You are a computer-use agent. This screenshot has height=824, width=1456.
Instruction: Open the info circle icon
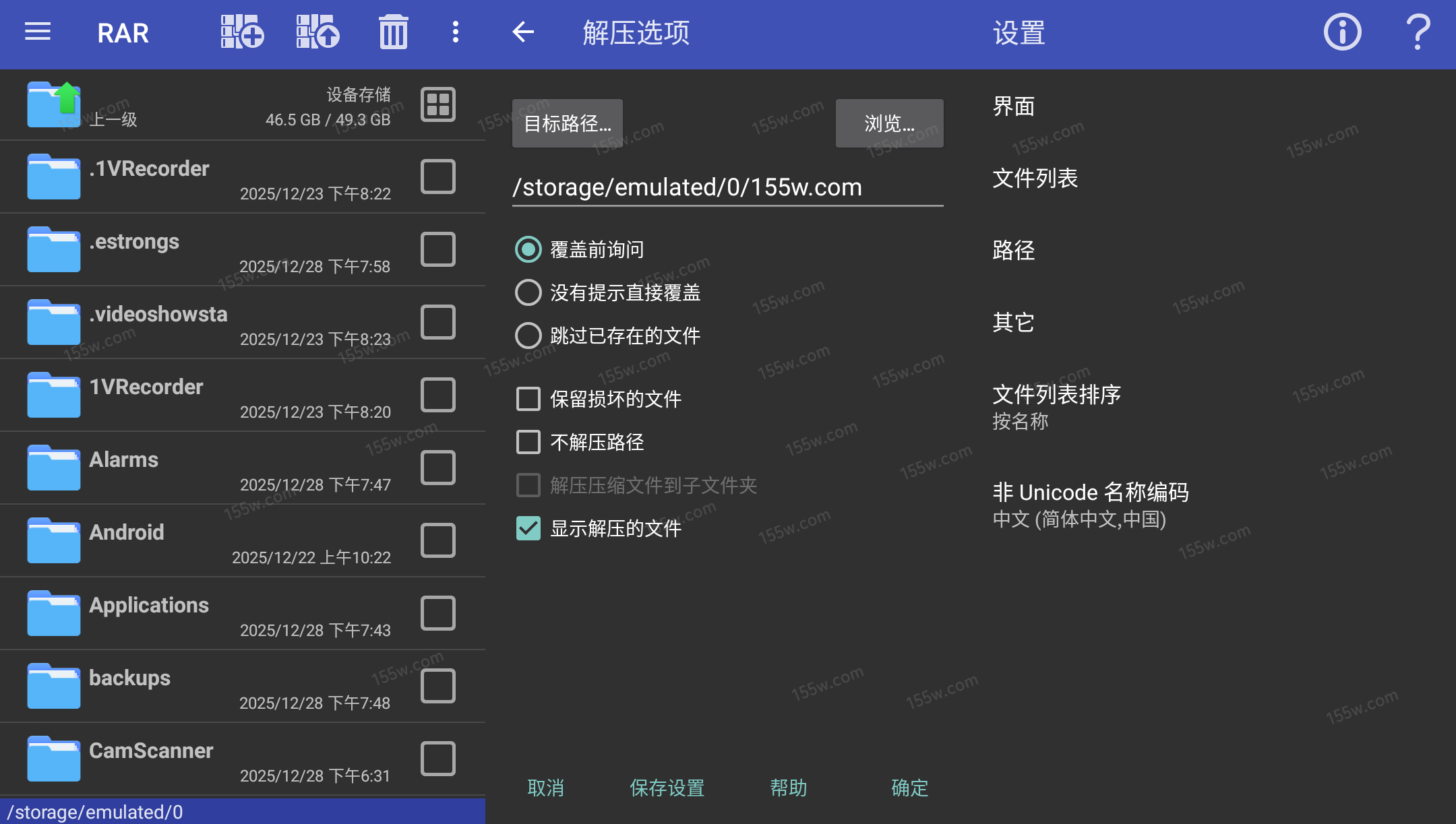1342,32
